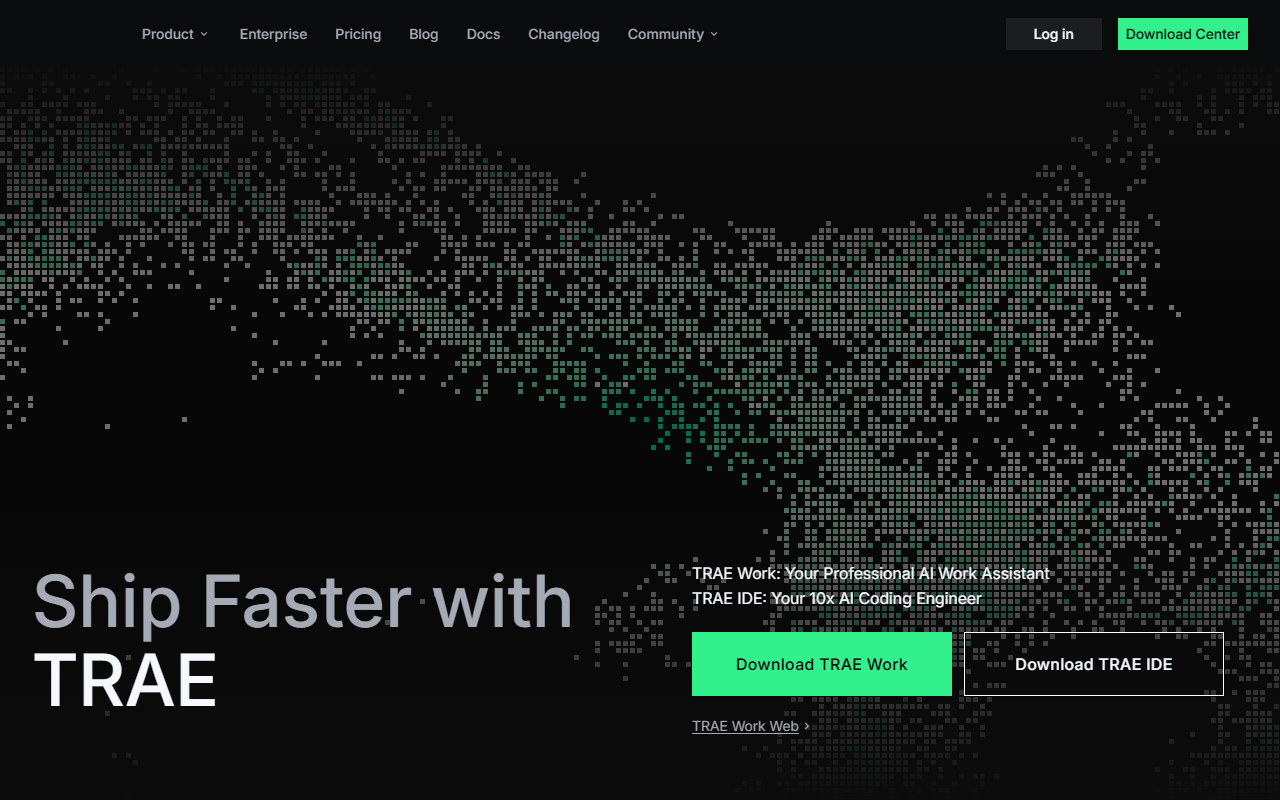1280x800 pixels.
Task: Open the Blog link in navigation
Action: pyautogui.click(x=424, y=34)
